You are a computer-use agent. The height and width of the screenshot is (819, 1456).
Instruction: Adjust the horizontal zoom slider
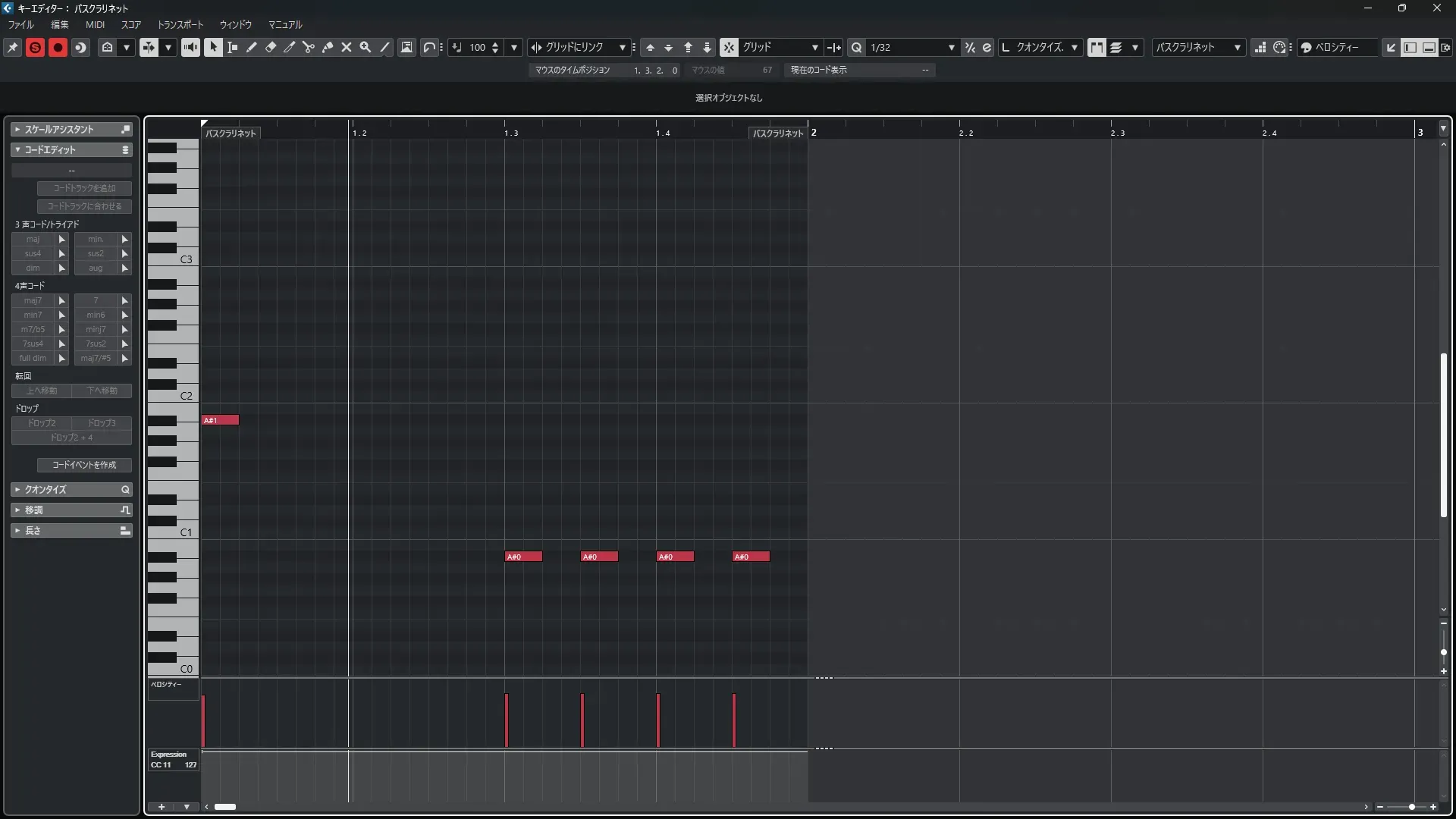(1411, 807)
